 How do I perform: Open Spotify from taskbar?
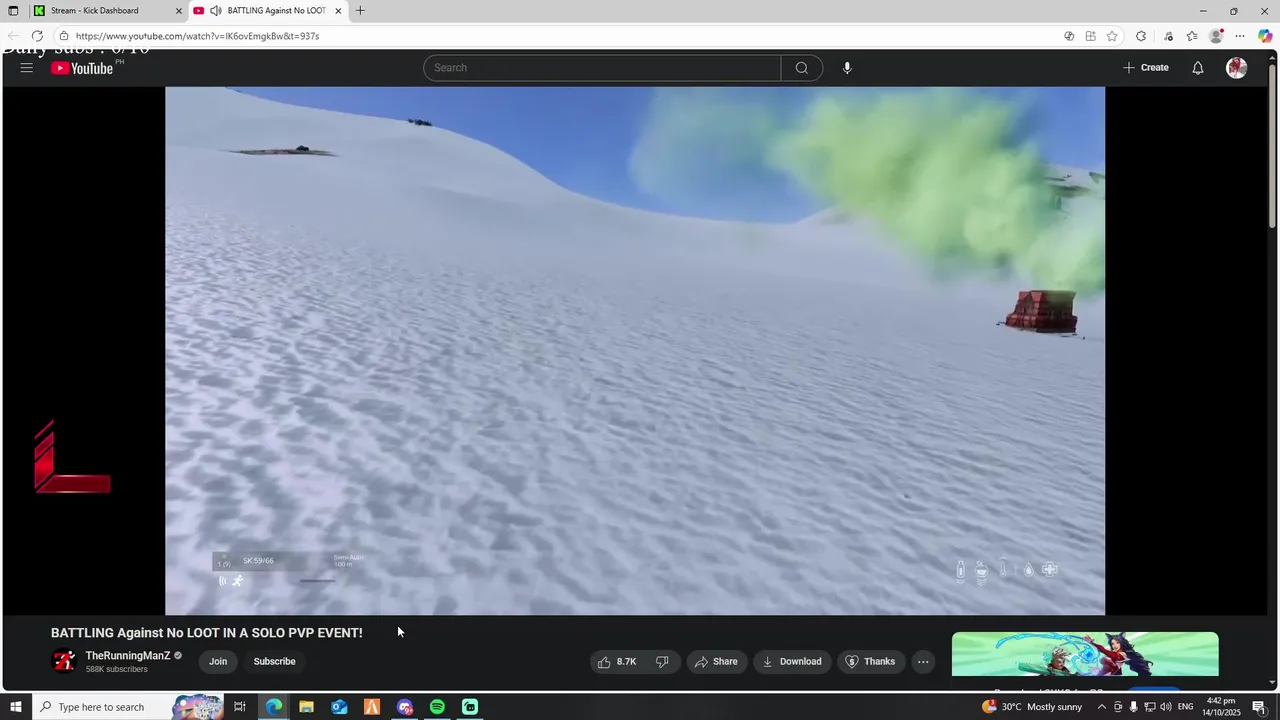click(x=437, y=707)
